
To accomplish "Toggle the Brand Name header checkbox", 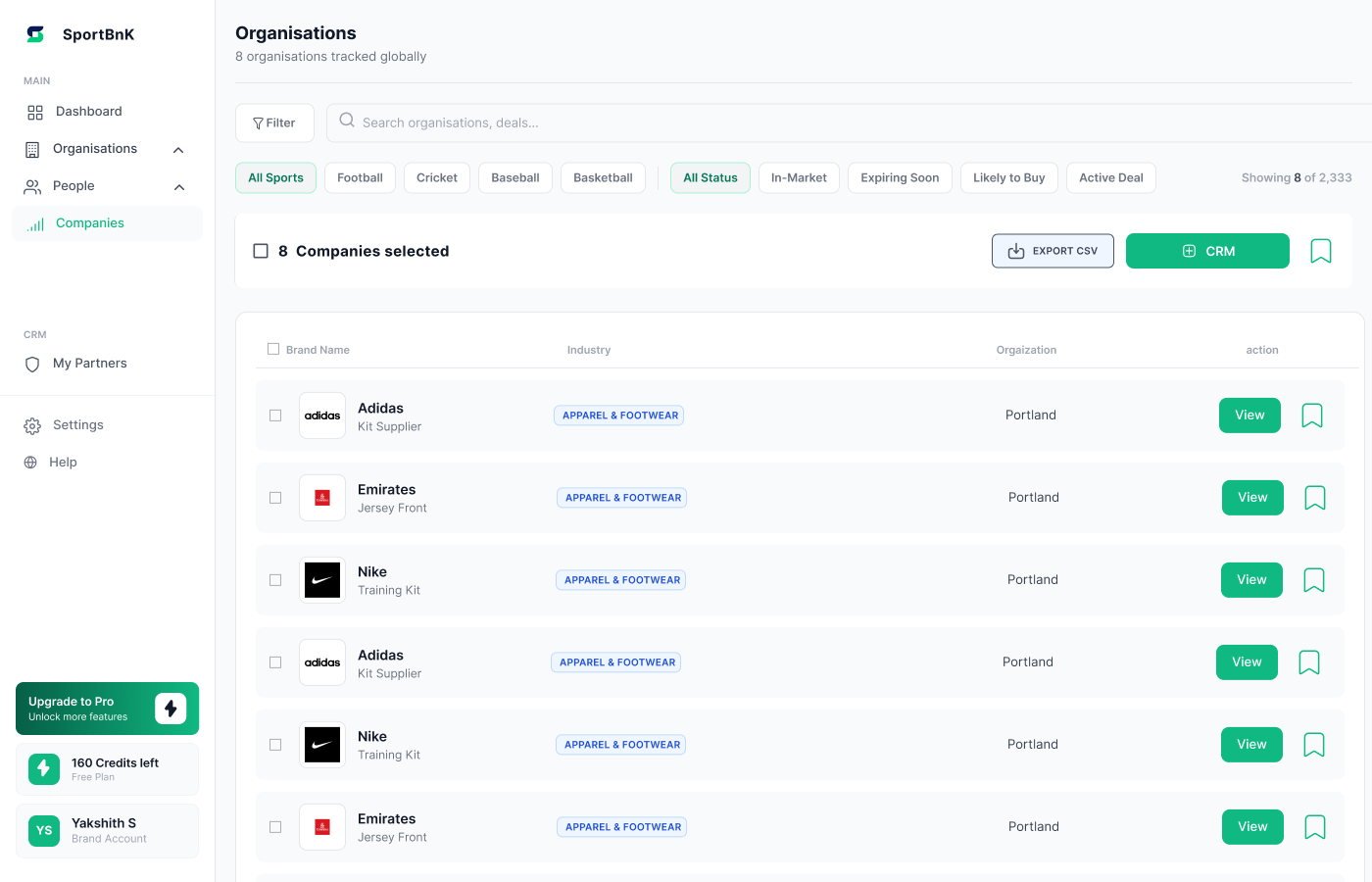I will click(x=273, y=349).
